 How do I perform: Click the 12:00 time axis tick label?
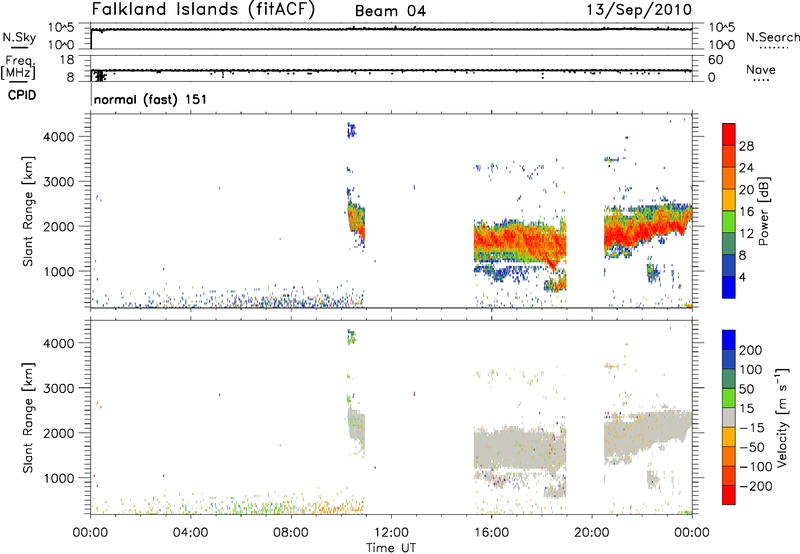coord(391,533)
